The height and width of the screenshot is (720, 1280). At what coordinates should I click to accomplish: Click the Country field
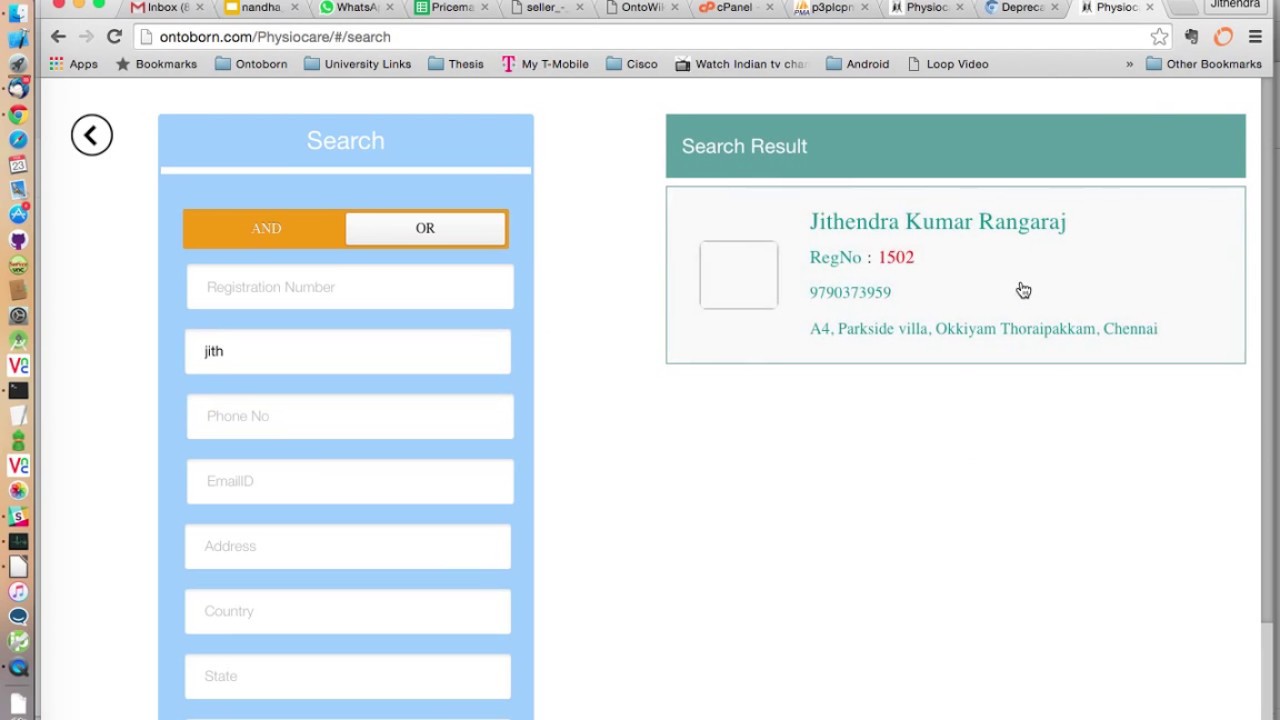[x=348, y=611]
